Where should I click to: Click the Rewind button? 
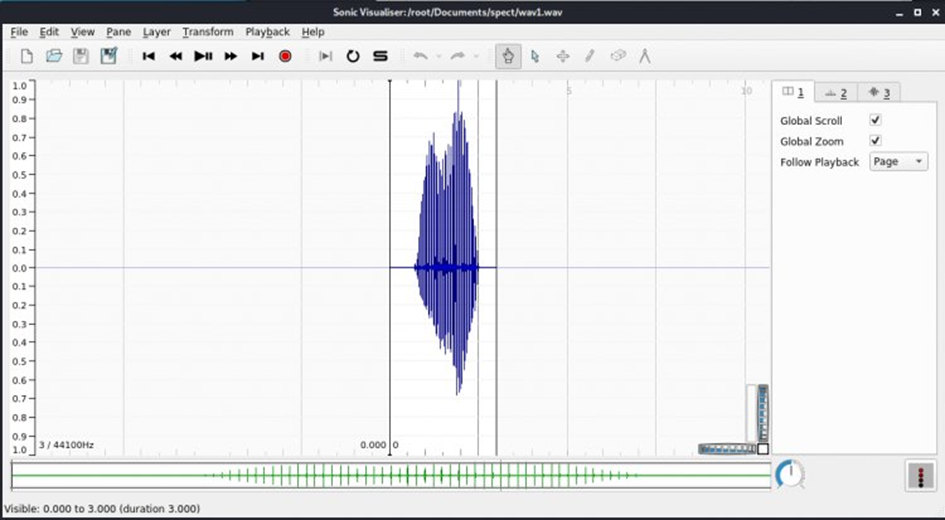pyautogui.click(x=175, y=56)
